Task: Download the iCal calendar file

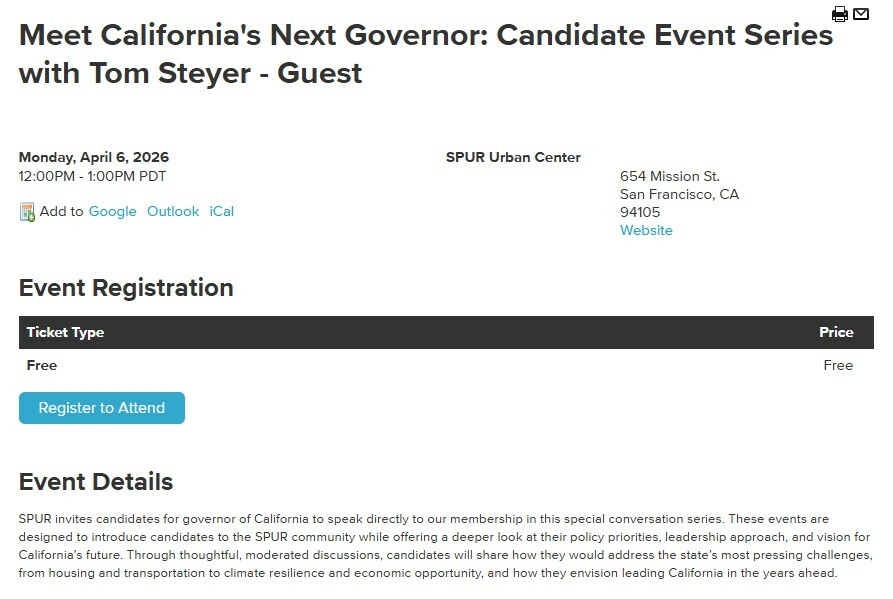Action: coord(221,211)
